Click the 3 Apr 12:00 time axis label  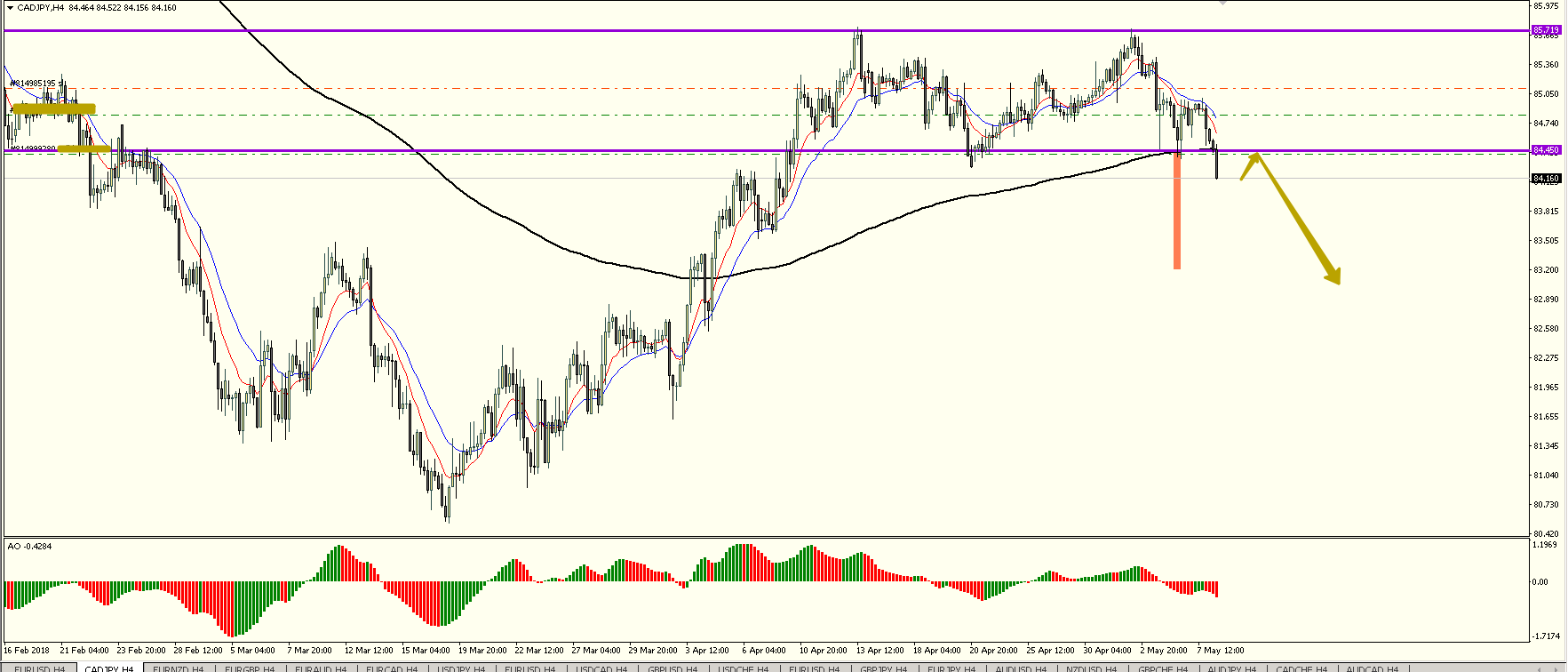(707, 651)
